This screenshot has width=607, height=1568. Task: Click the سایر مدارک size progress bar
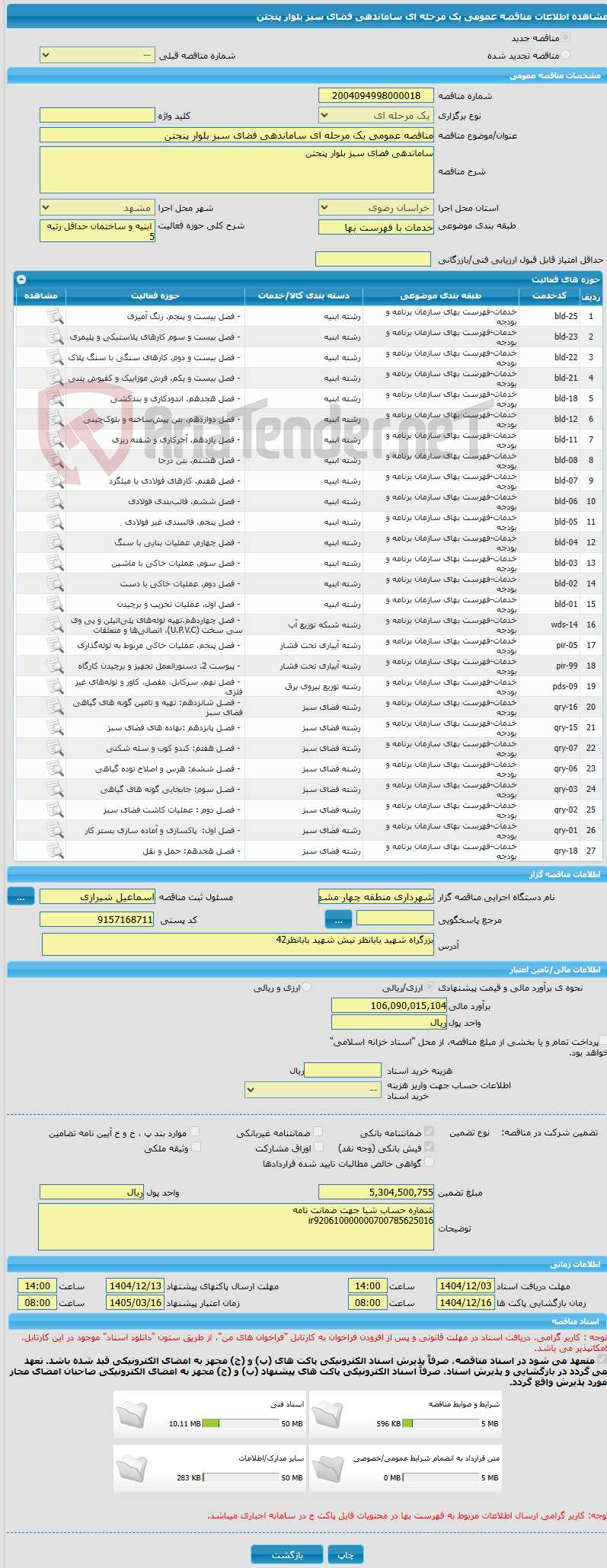[241, 1477]
